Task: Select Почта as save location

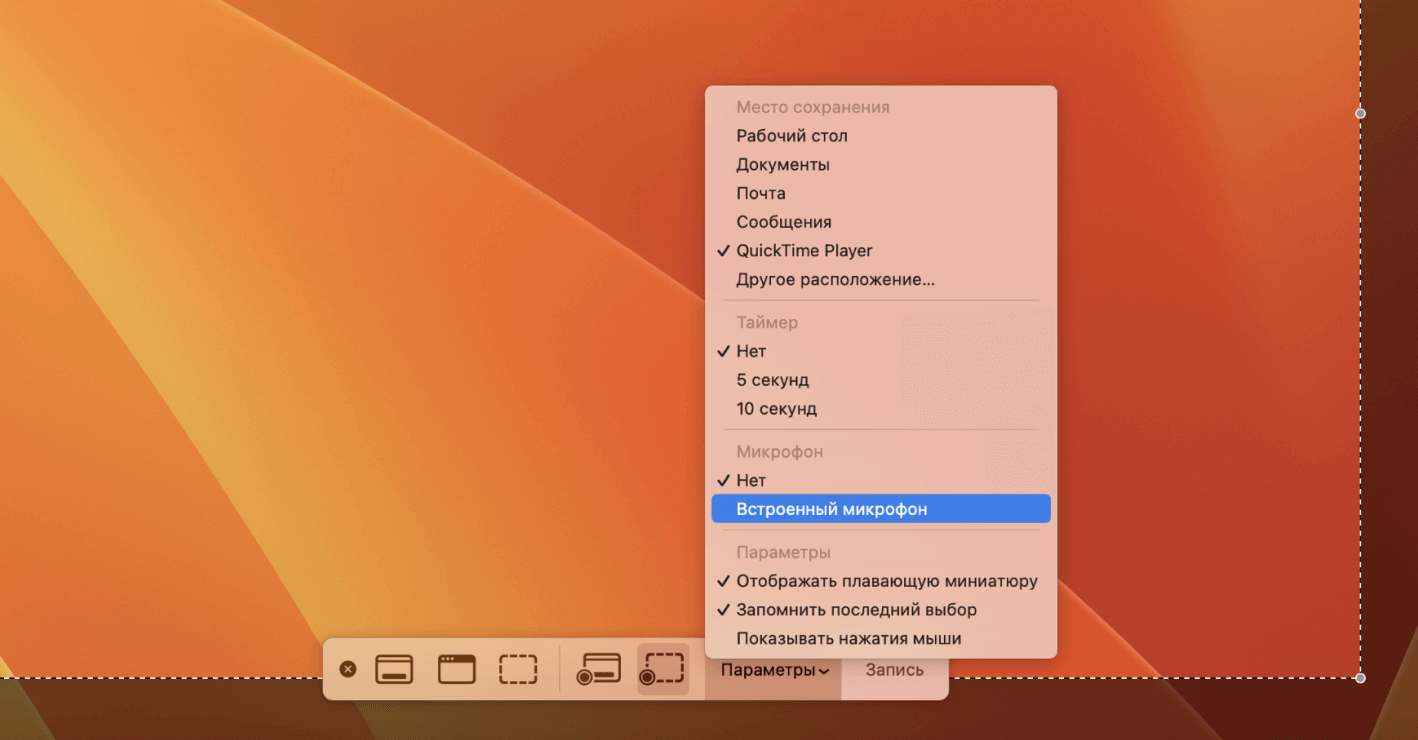Action: (x=760, y=193)
